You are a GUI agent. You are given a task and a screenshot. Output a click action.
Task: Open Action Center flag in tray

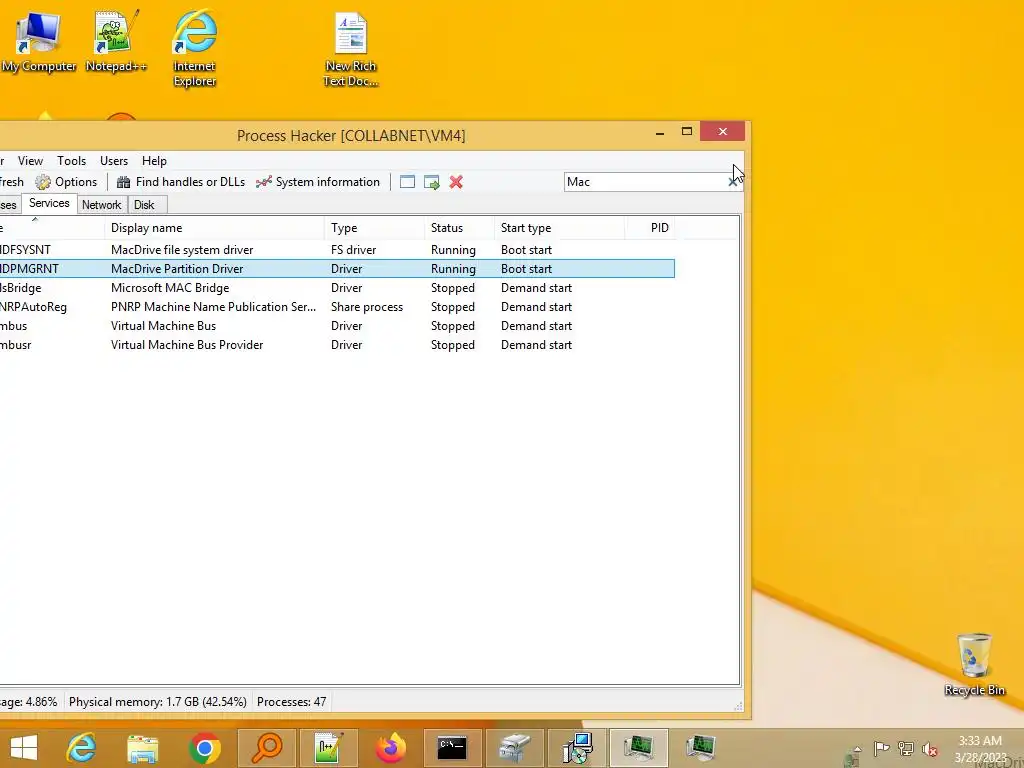pyautogui.click(x=882, y=748)
